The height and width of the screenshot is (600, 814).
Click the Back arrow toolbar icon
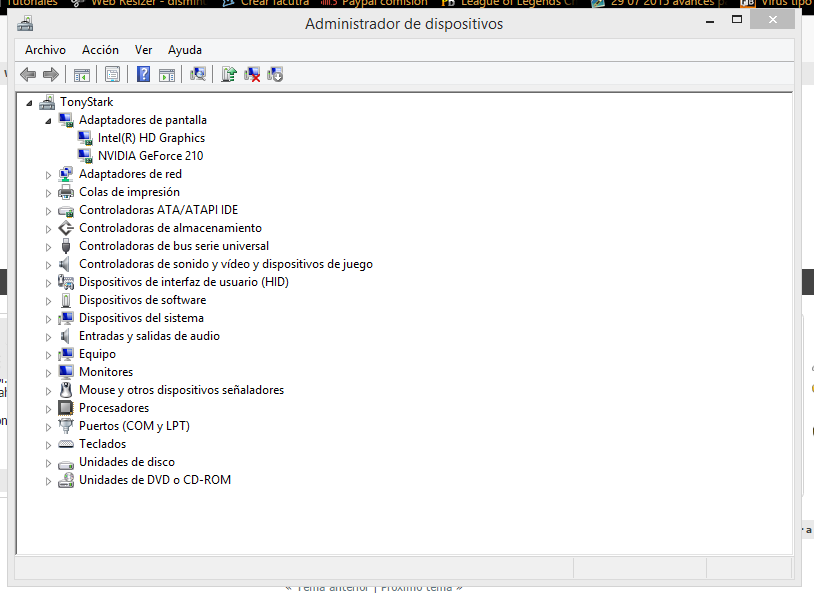click(x=28, y=75)
